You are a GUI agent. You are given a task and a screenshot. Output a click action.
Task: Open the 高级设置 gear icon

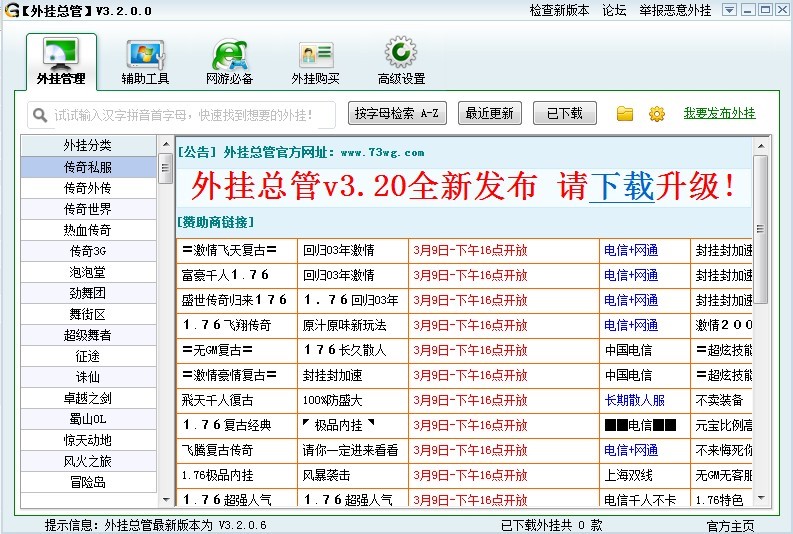pyautogui.click(x=401, y=53)
